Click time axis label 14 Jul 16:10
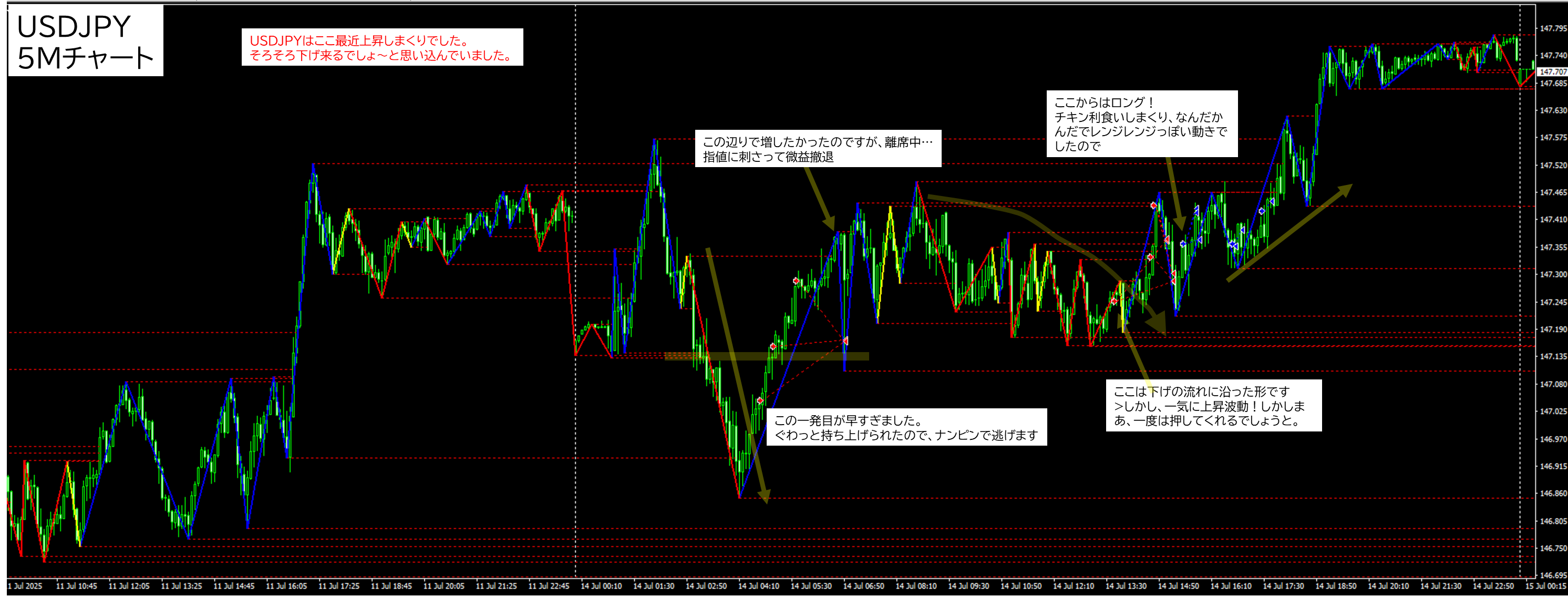This screenshot has width=1568, height=597. point(1231,586)
